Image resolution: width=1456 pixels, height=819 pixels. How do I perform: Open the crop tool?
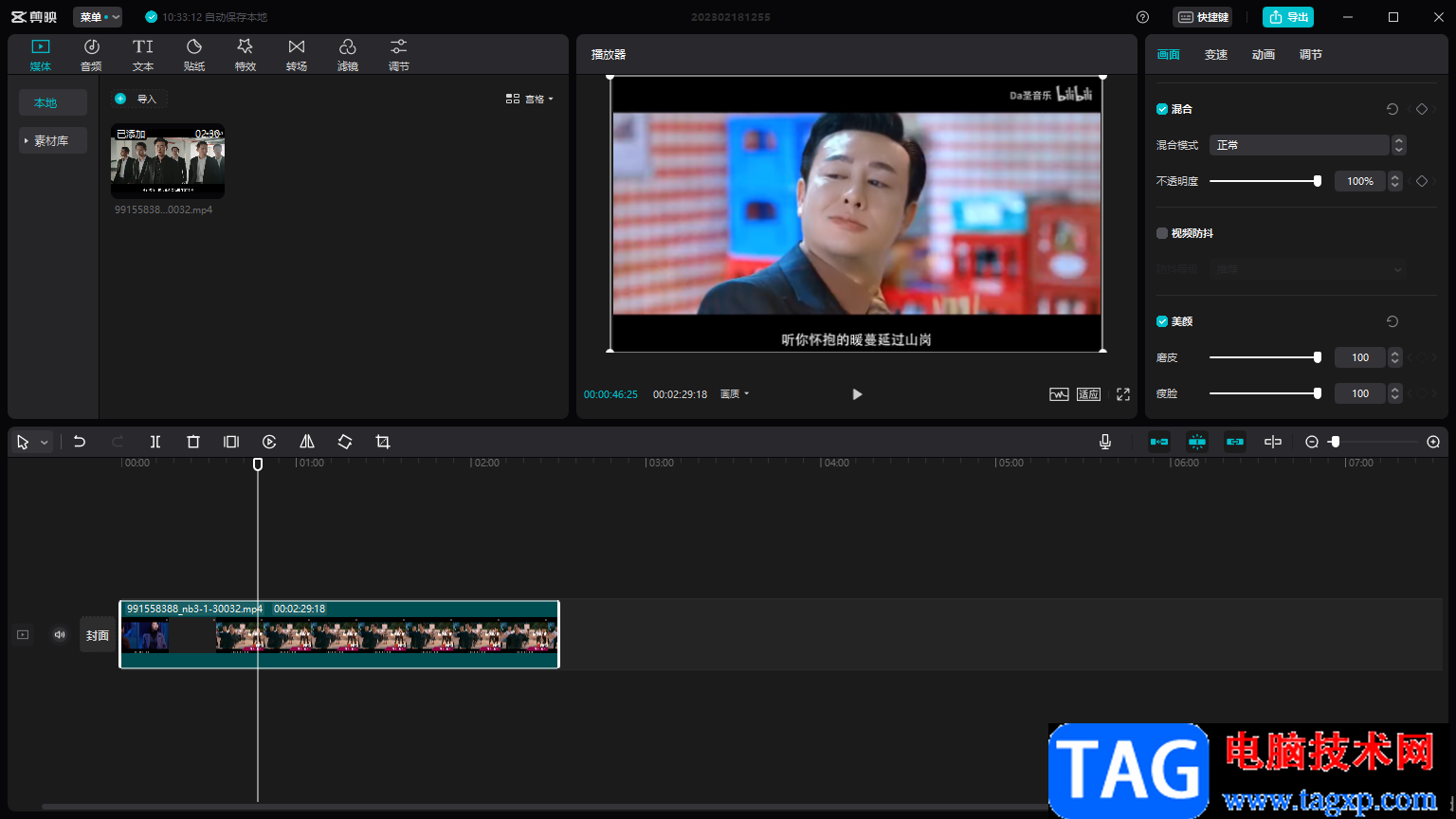pyautogui.click(x=383, y=442)
